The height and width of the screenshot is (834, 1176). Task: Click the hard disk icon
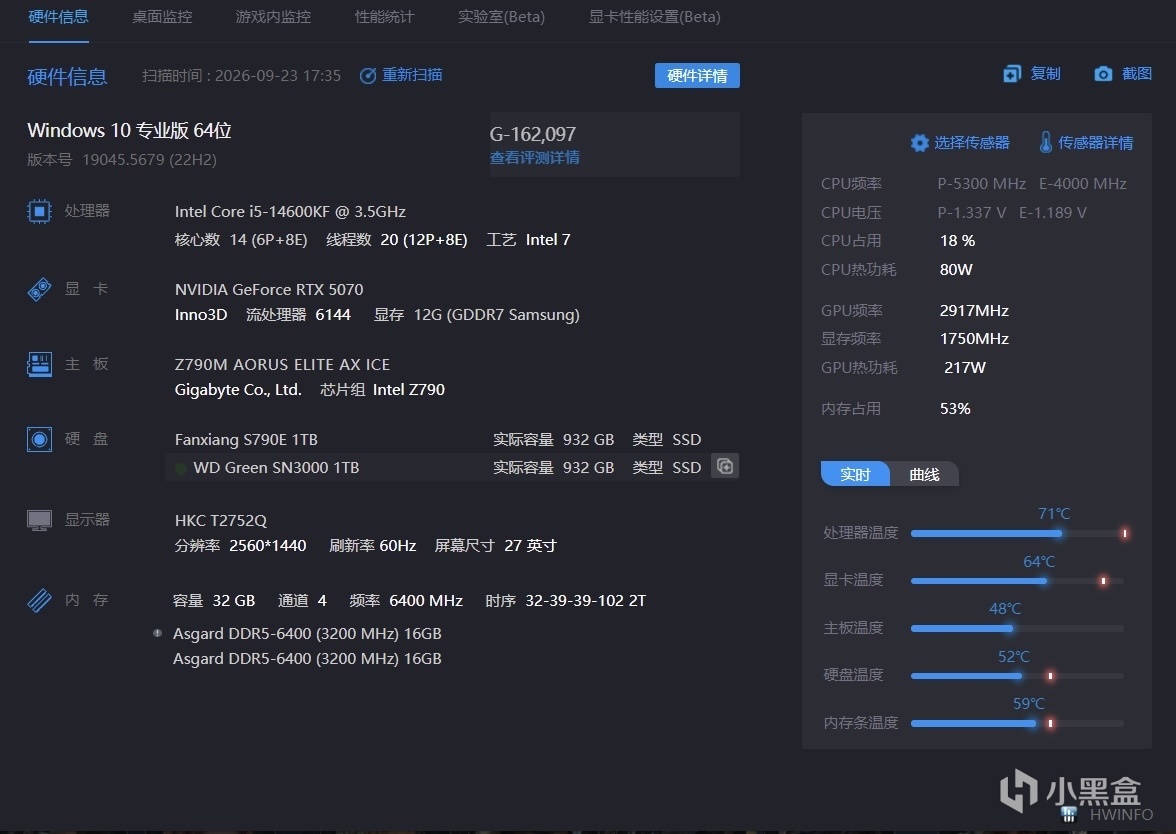39,440
